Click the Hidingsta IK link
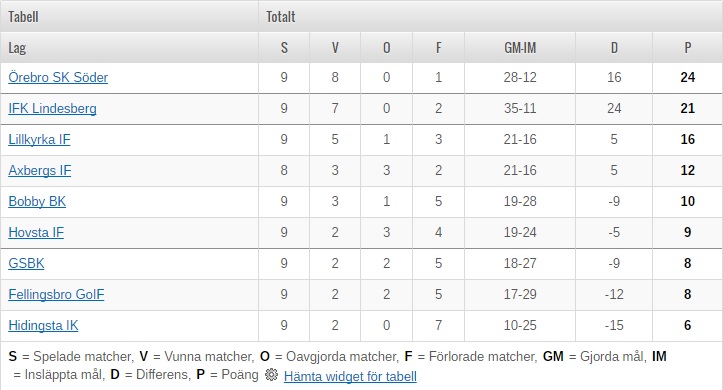This screenshot has width=723, height=390. pyautogui.click(x=43, y=325)
